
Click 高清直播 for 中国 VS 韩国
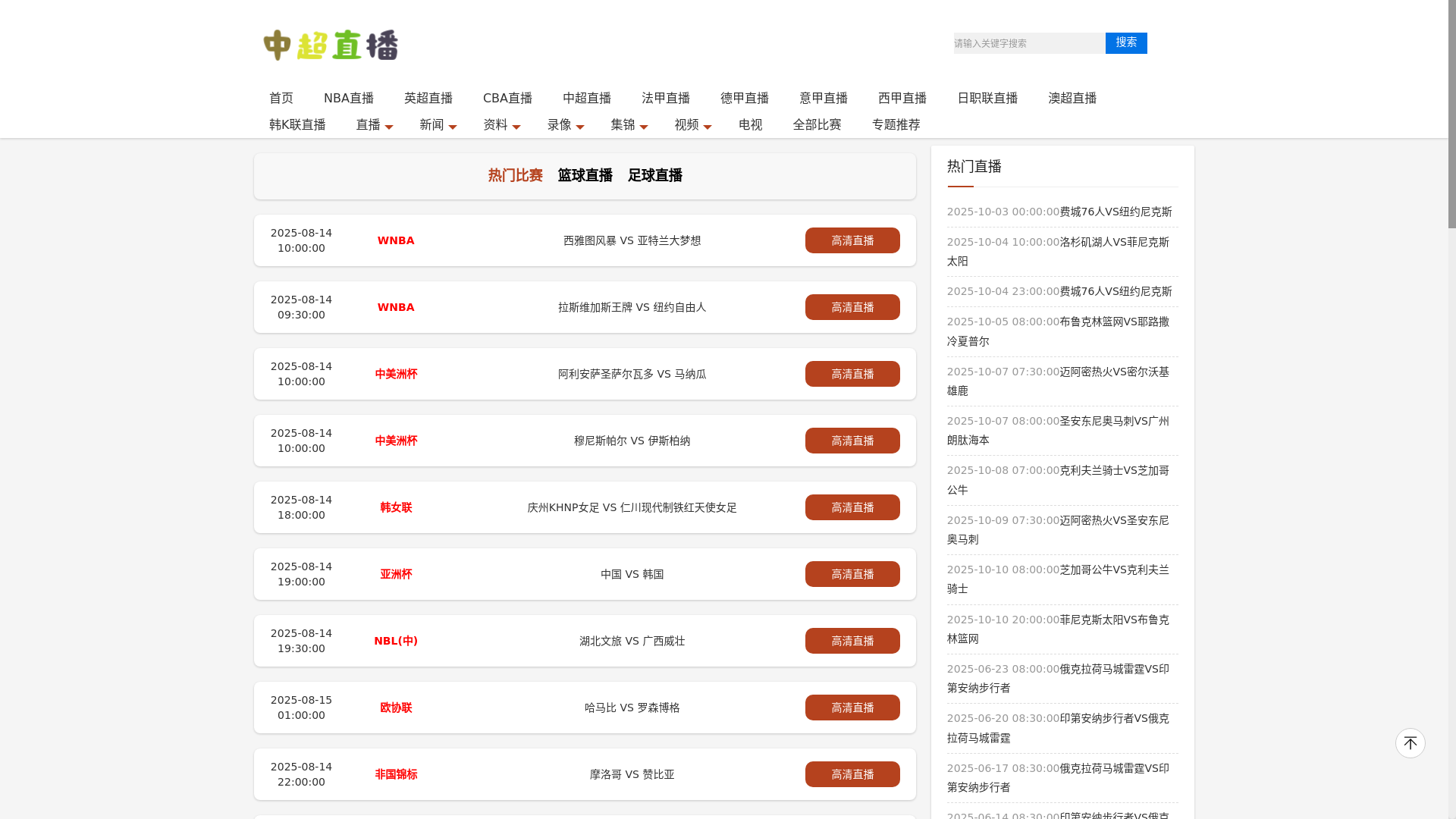click(852, 574)
